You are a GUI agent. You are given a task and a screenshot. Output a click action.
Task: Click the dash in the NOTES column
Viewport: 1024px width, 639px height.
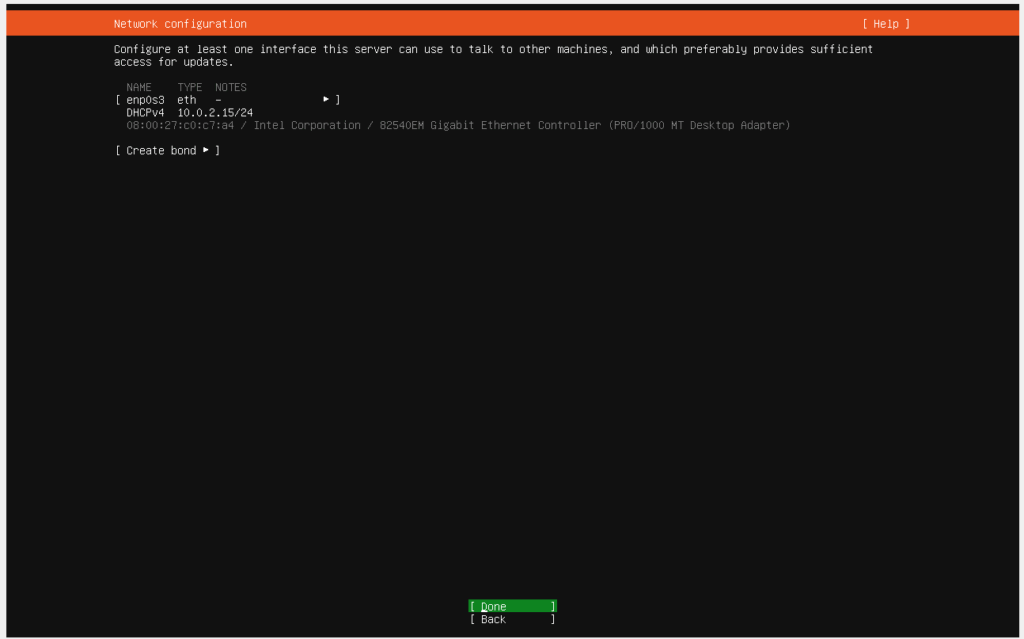point(218,100)
